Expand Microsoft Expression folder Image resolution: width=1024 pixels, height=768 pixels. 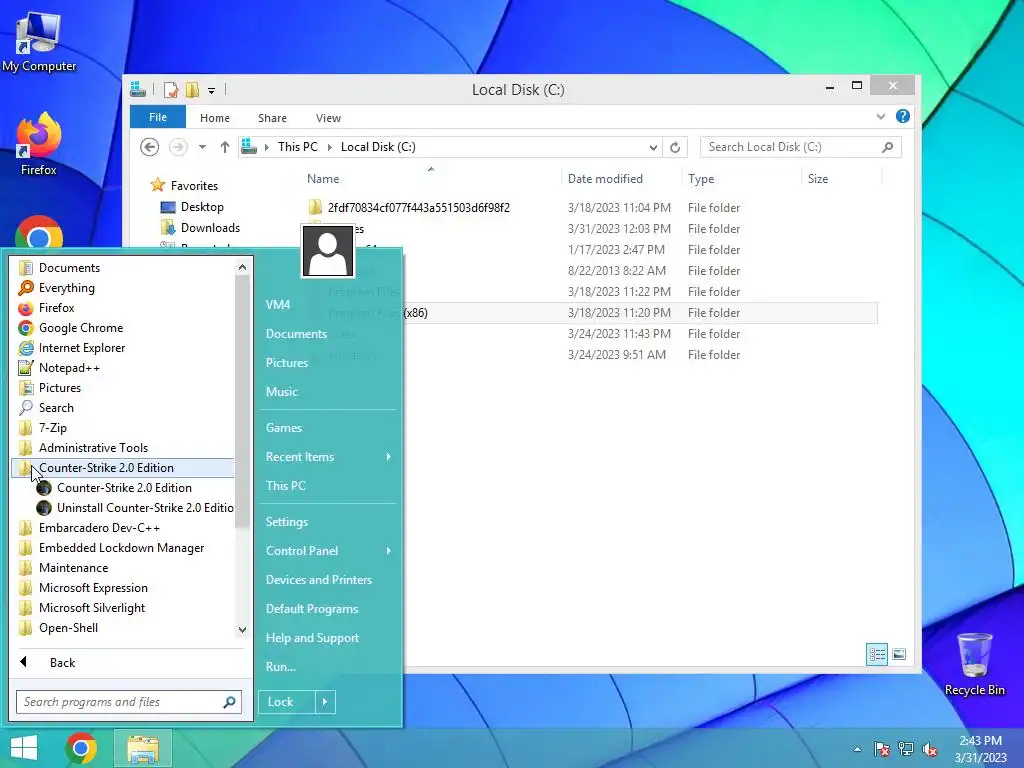coord(122,588)
